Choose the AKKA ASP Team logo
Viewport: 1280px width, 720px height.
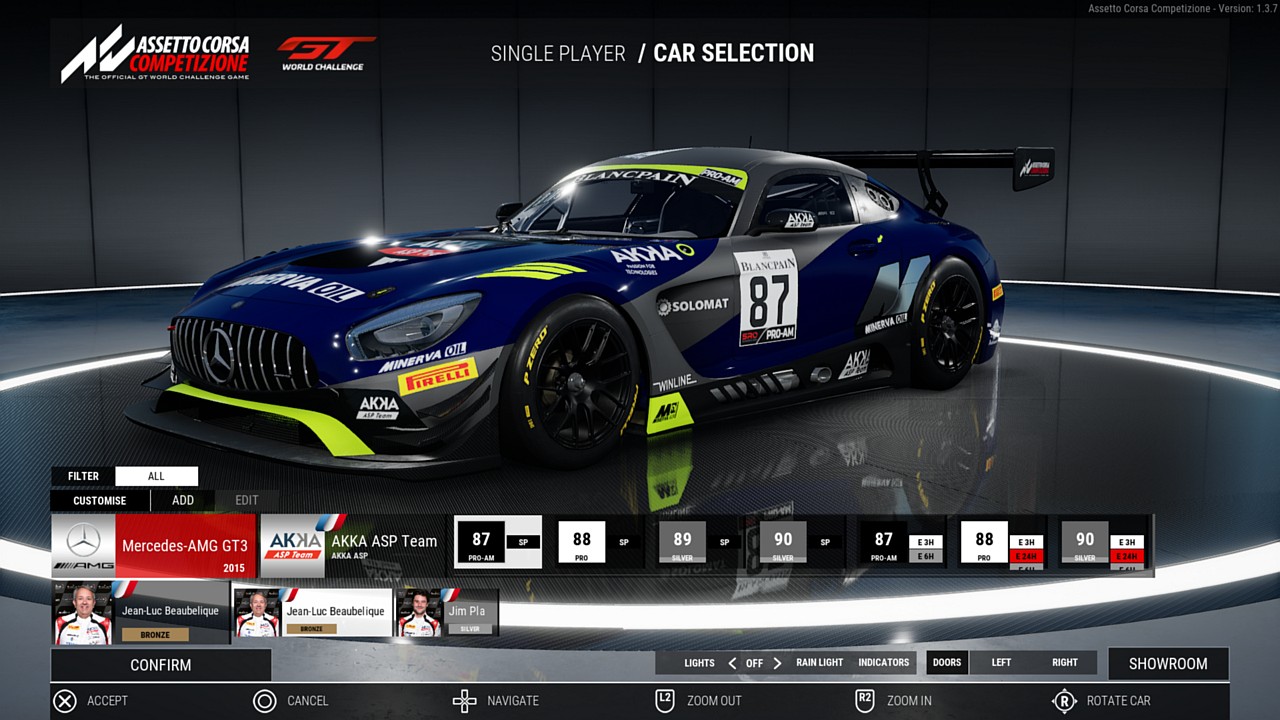(293, 546)
